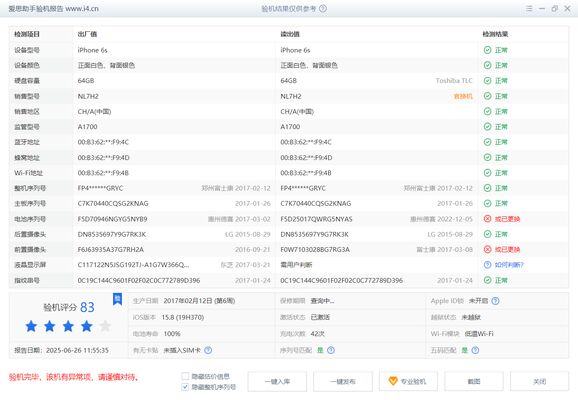Click green check icon in 设备颜色 row
This screenshot has height=400, width=578.
click(x=487, y=65)
